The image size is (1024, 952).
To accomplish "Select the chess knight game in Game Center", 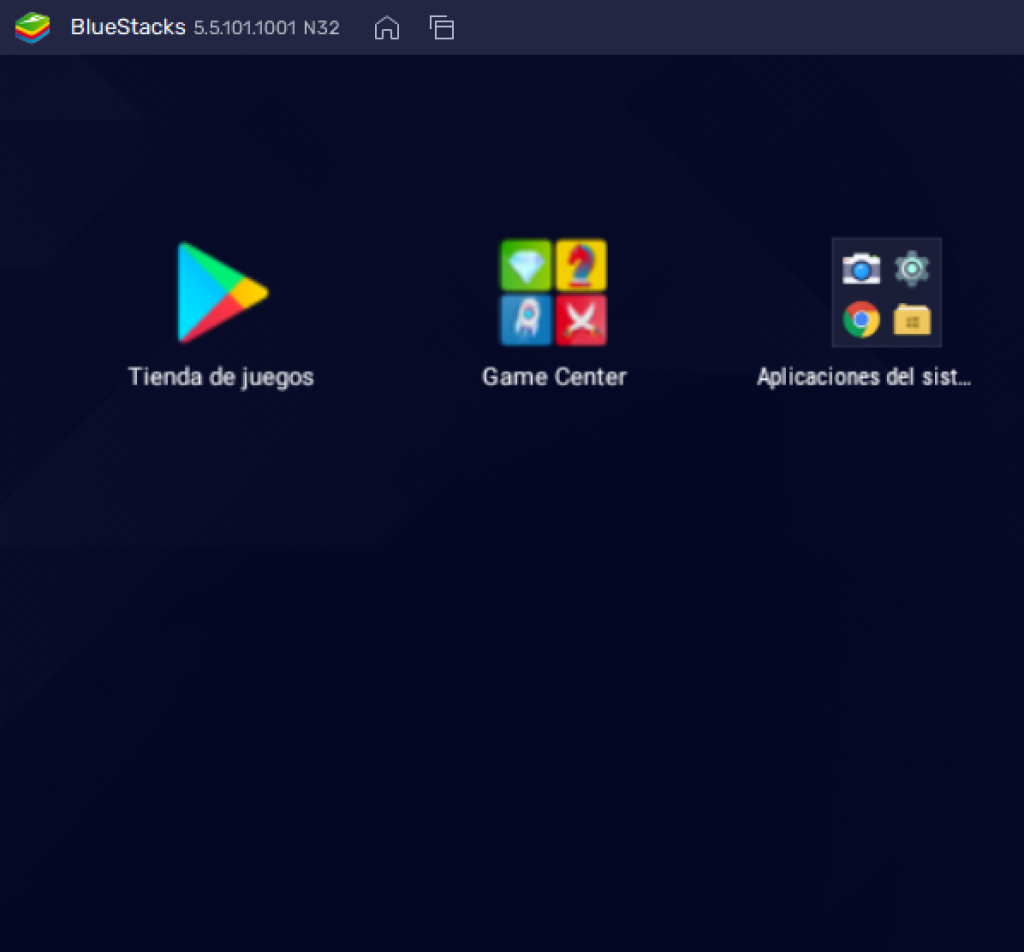I will (582, 265).
